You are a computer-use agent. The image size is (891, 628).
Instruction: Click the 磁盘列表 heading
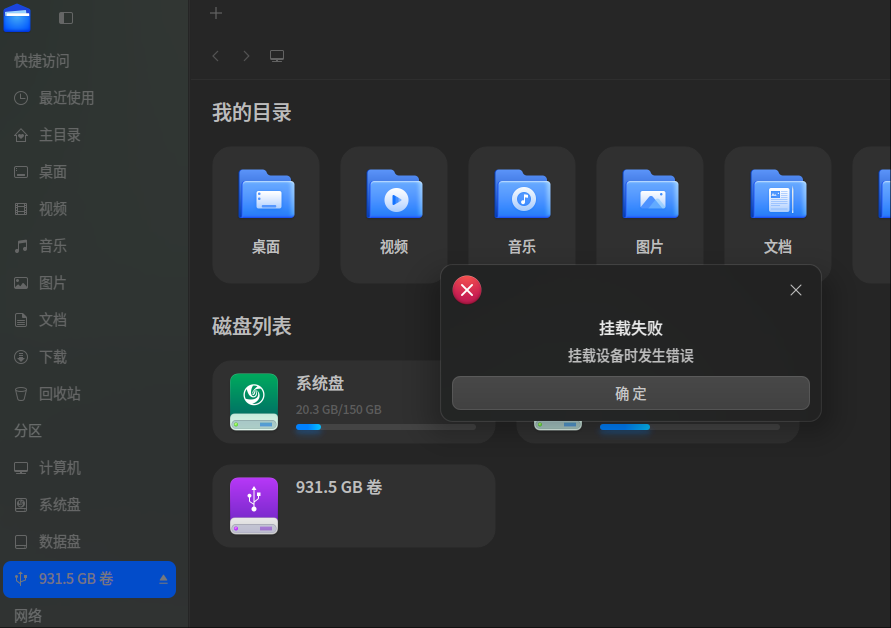point(252,326)
